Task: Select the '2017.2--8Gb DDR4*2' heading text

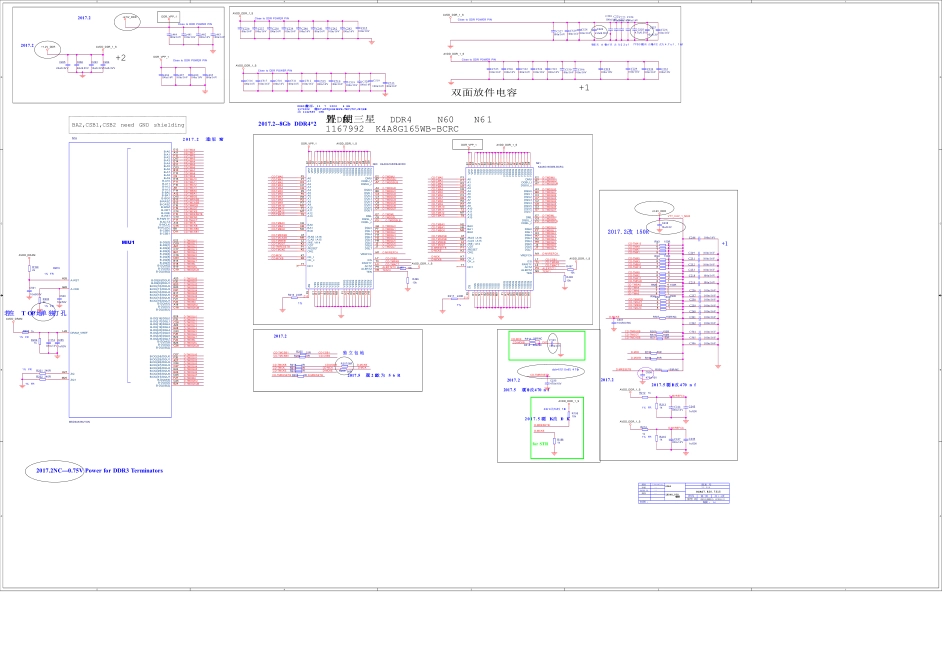Action: point(287,124)
